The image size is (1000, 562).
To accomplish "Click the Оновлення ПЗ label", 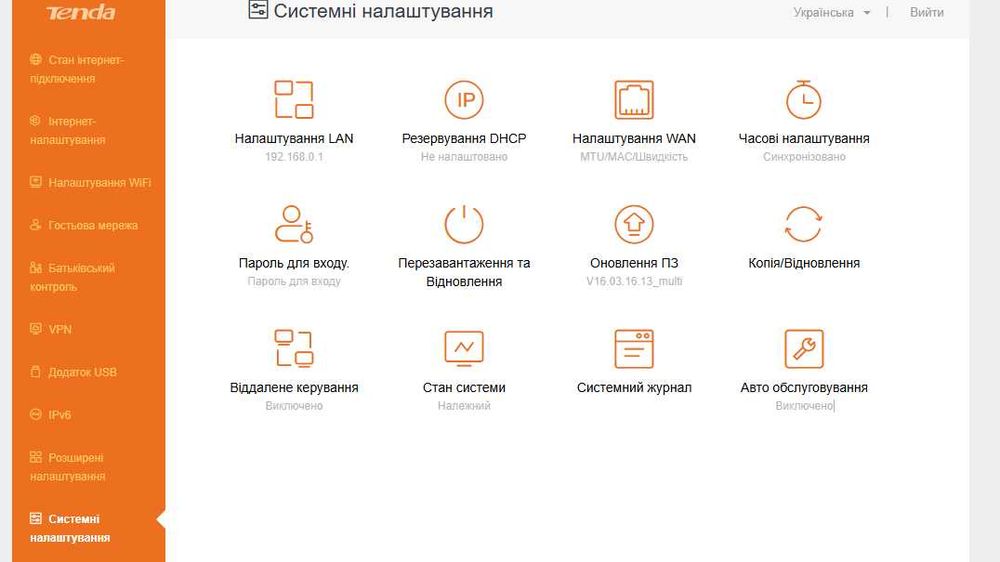I will (634, 263).
